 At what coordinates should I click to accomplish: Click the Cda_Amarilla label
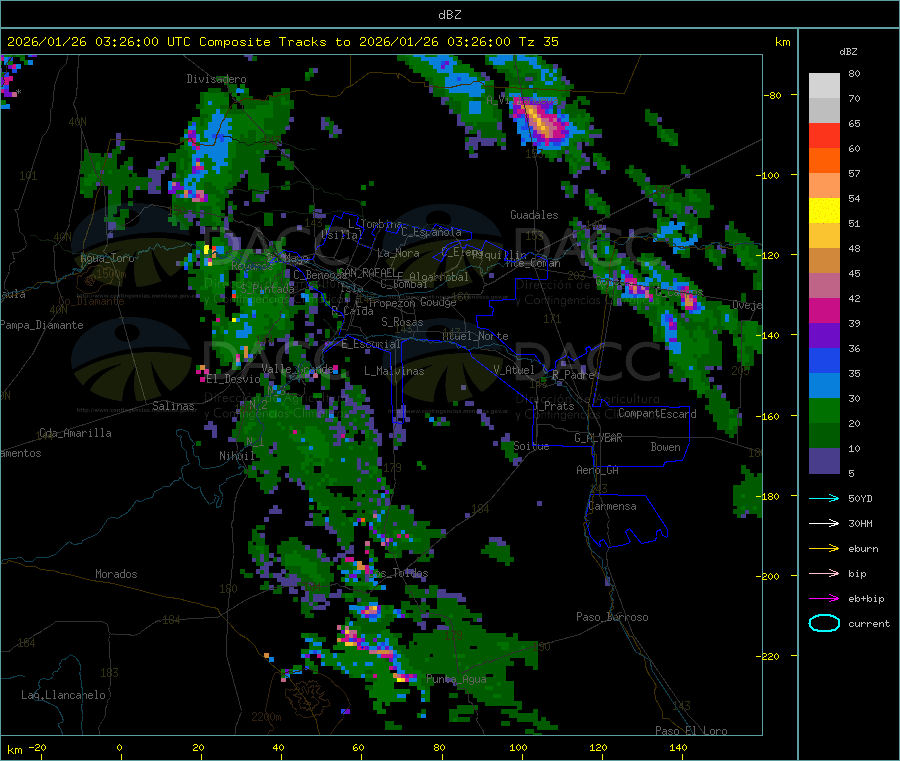coord(75,433)
